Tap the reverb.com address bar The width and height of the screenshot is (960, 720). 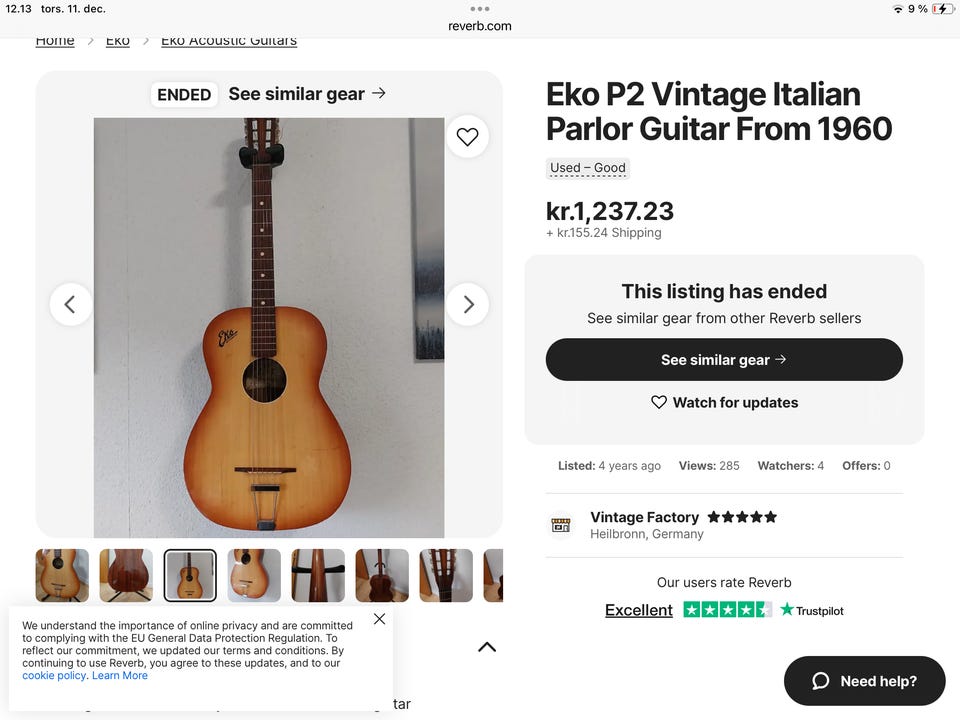click(480, 26)
